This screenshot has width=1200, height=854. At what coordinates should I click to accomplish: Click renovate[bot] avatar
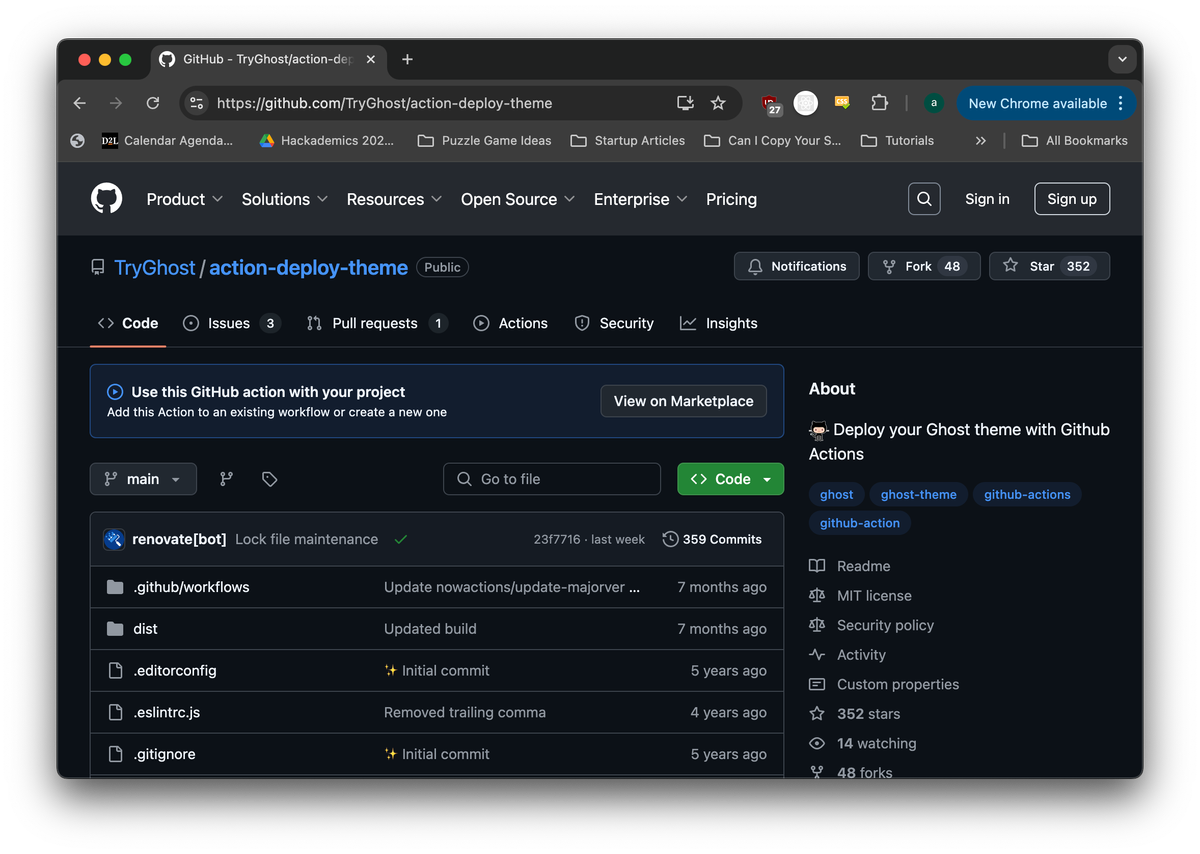pyautogui.click(x=113, y=539)
